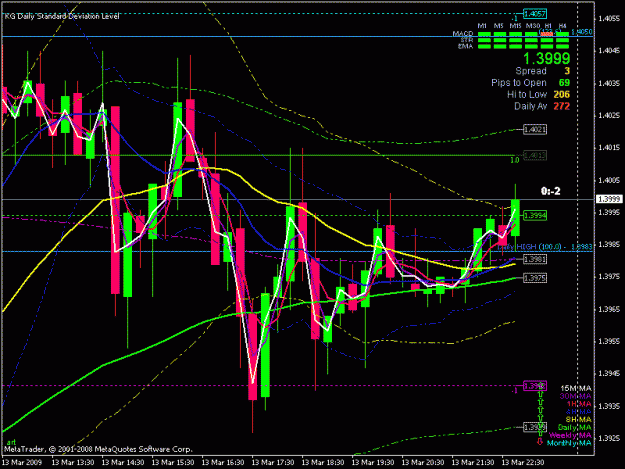Click the green 1.3994 boxed level label
Image resolution: width=625 pixels, height=469 pixels.
[x=535, y=216]
